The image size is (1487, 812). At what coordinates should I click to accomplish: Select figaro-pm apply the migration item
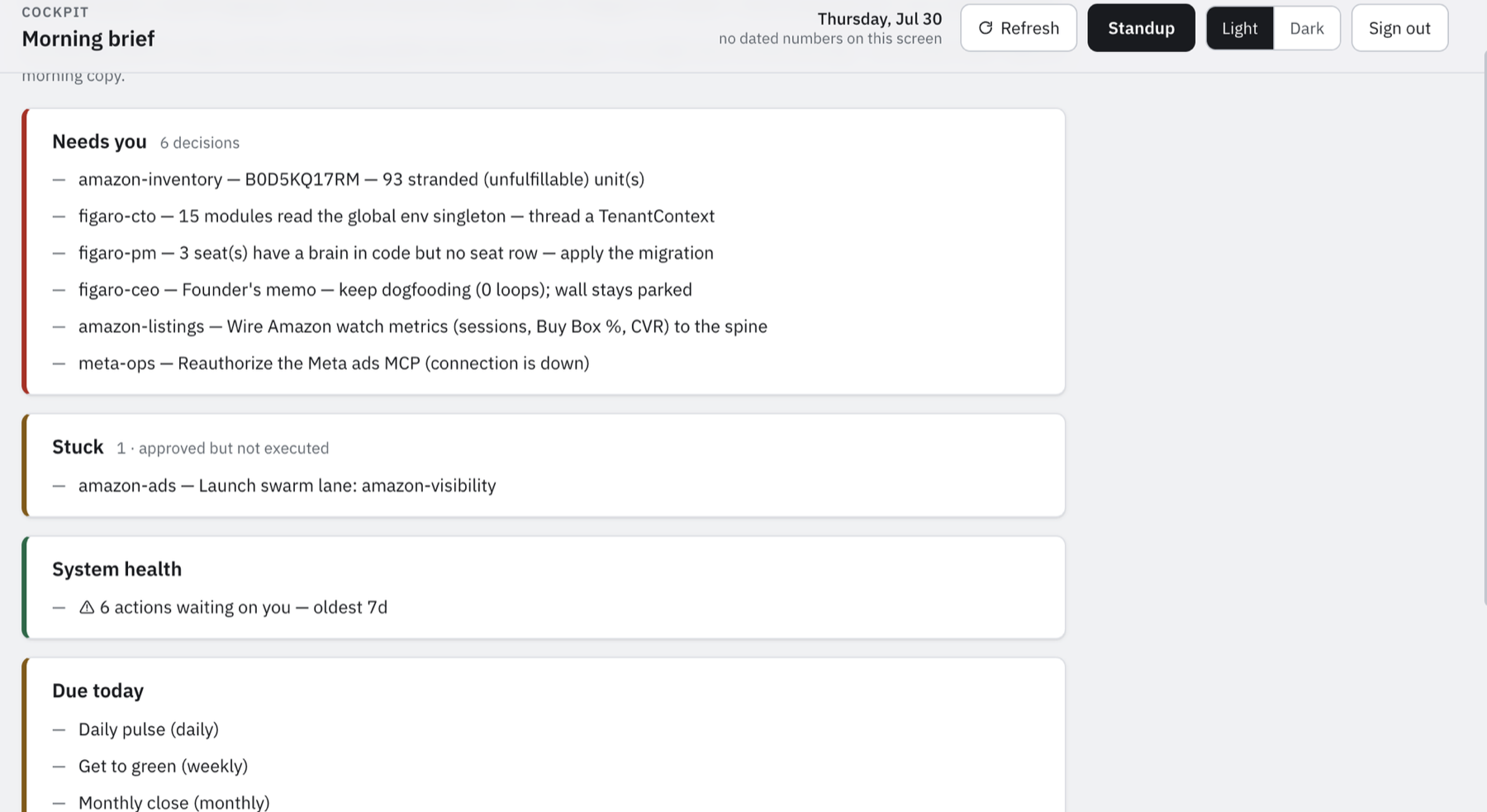396,253
